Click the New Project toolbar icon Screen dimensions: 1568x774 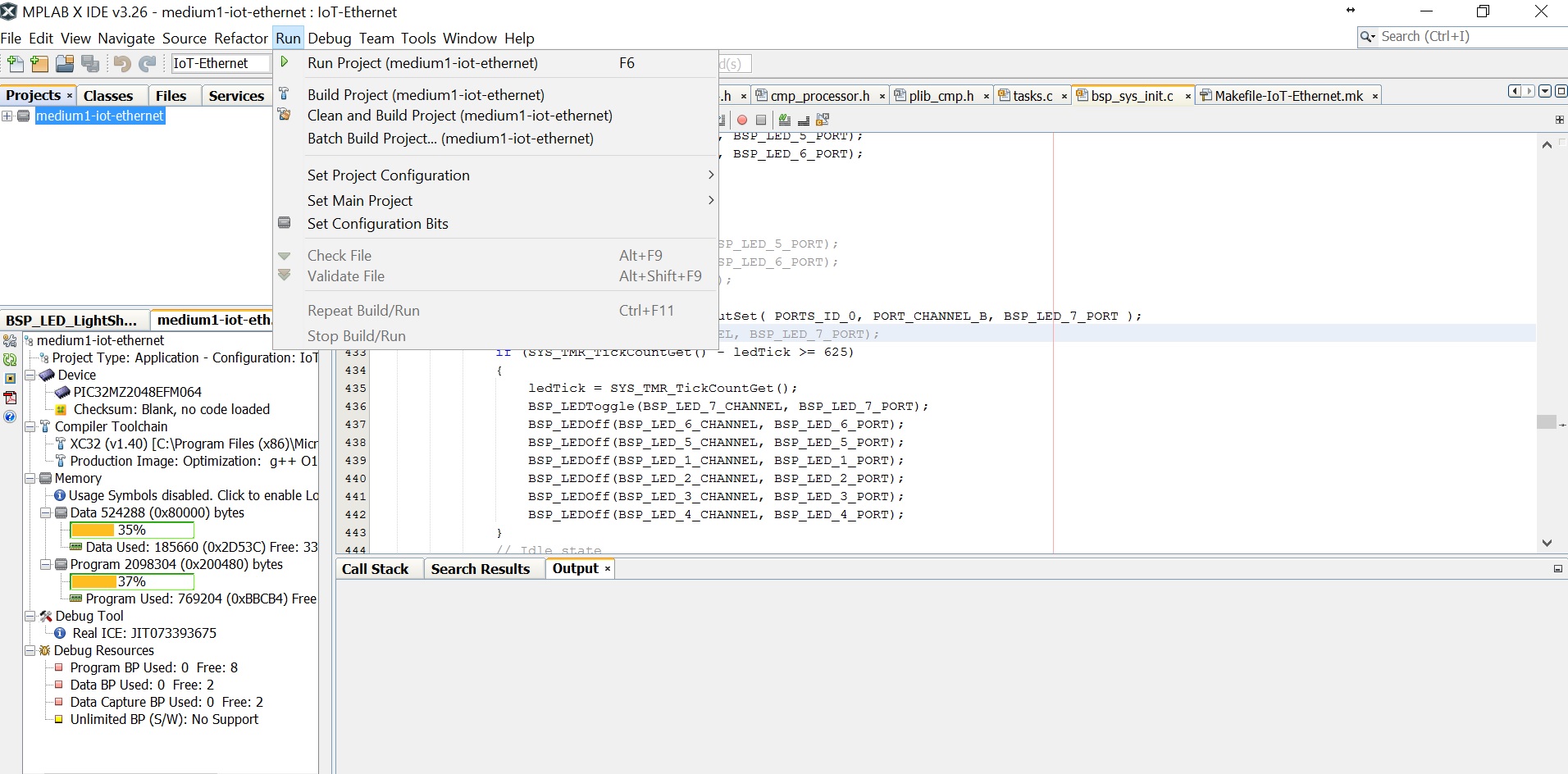point(39,64)
